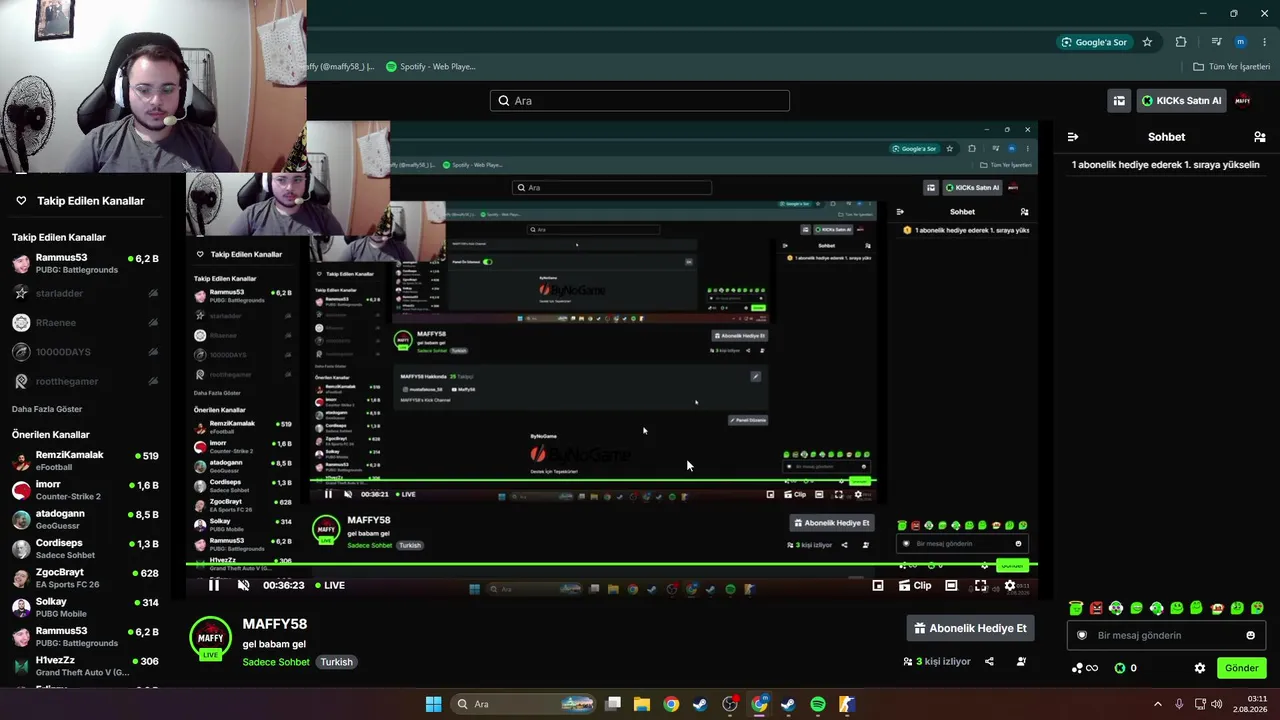Open channel points infinity icon
The image size is (1280, 720).
tap(1084, 668)
